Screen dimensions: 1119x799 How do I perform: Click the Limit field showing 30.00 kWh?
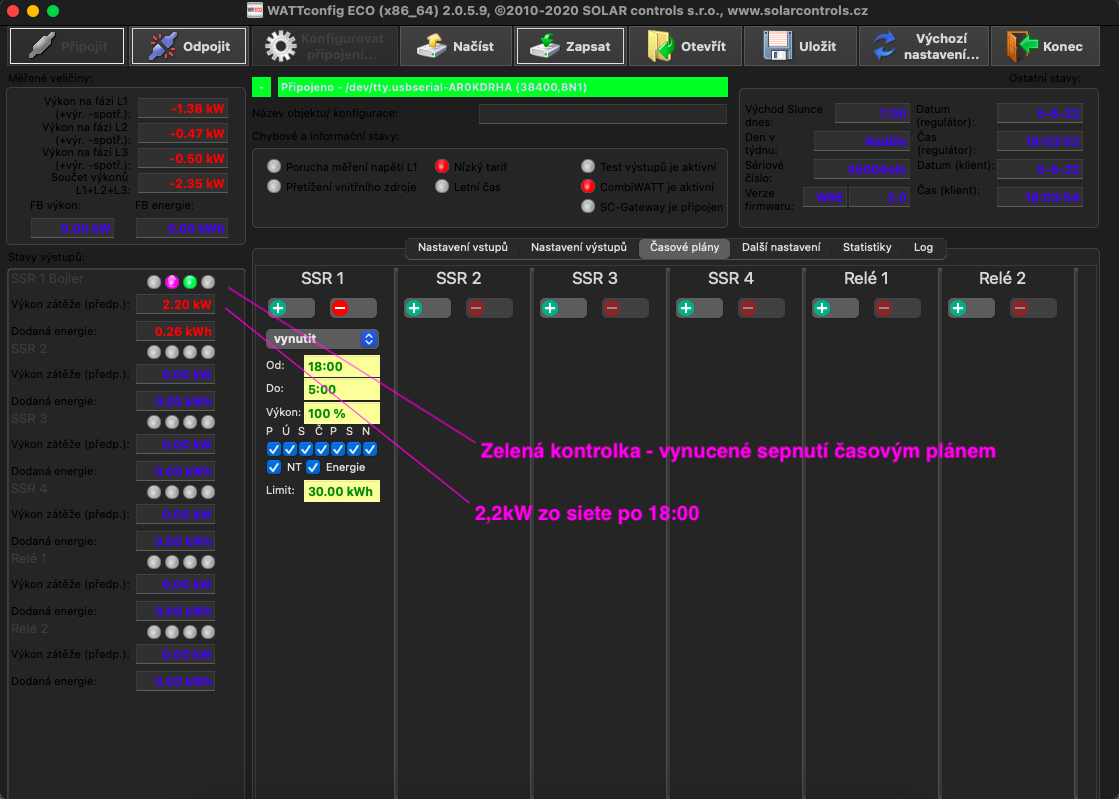tap(341, 491)
